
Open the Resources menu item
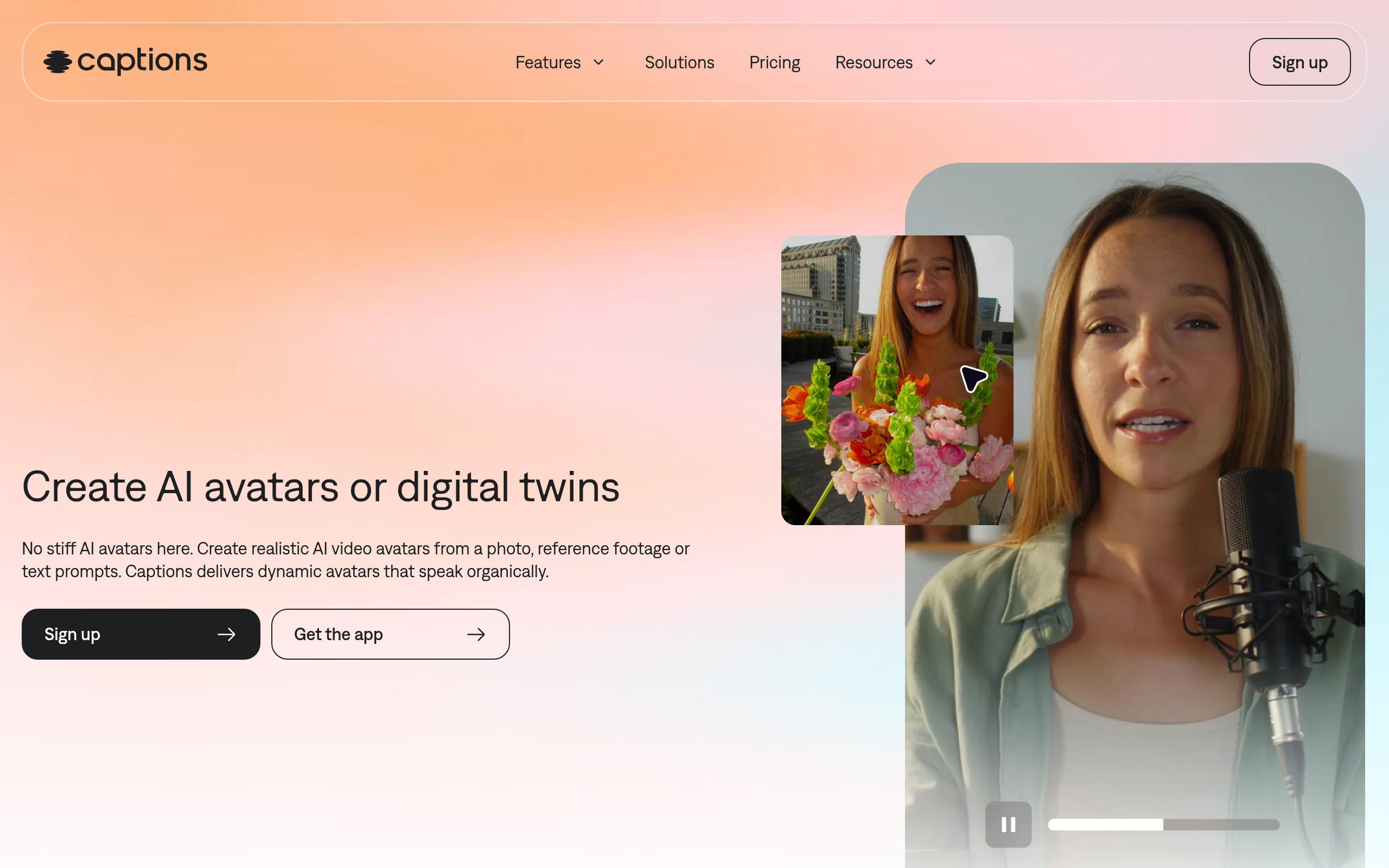click(874, 62)
